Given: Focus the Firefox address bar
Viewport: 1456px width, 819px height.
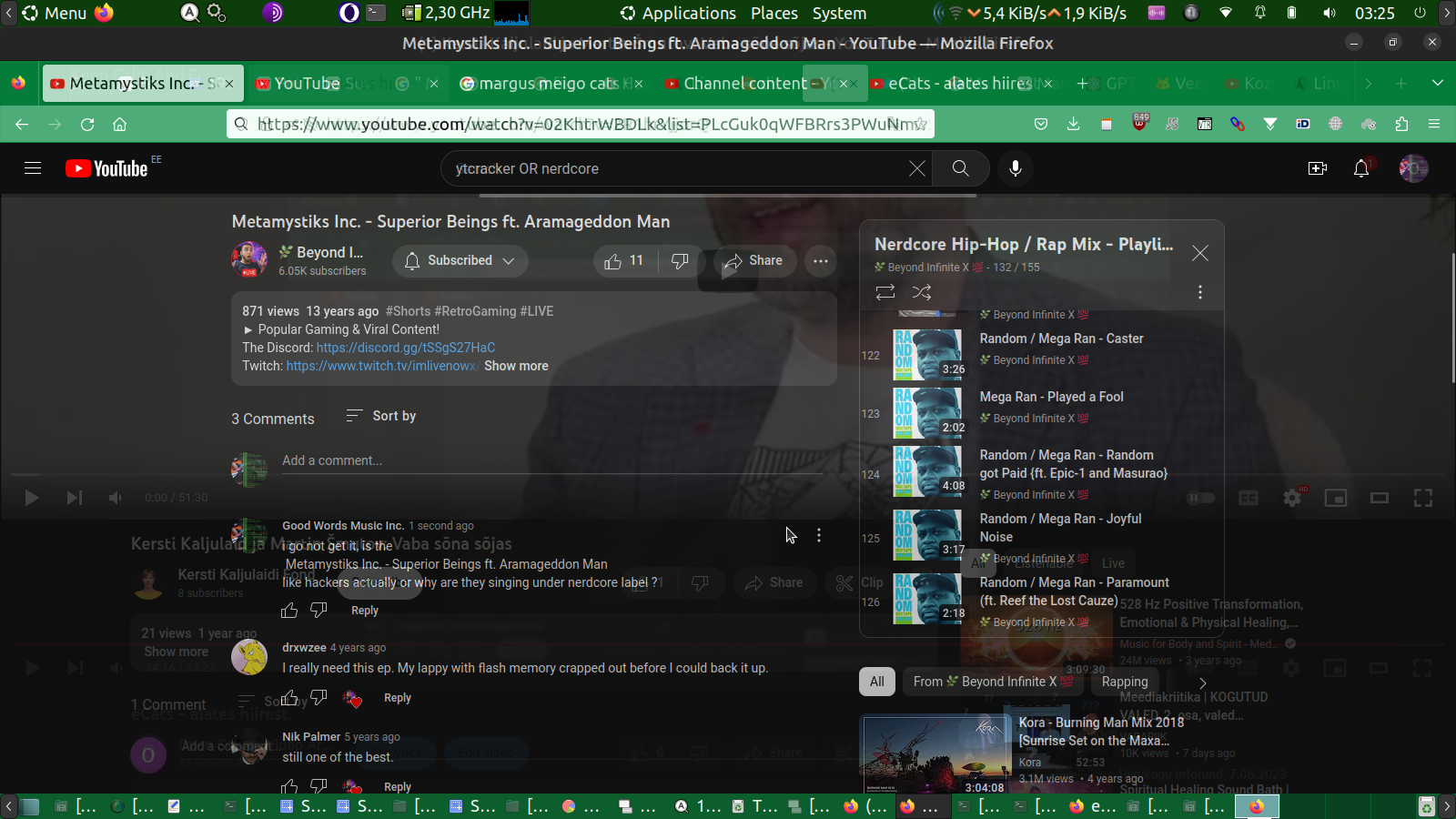Looking at the screenshot, I should click(x=582, y=124).
